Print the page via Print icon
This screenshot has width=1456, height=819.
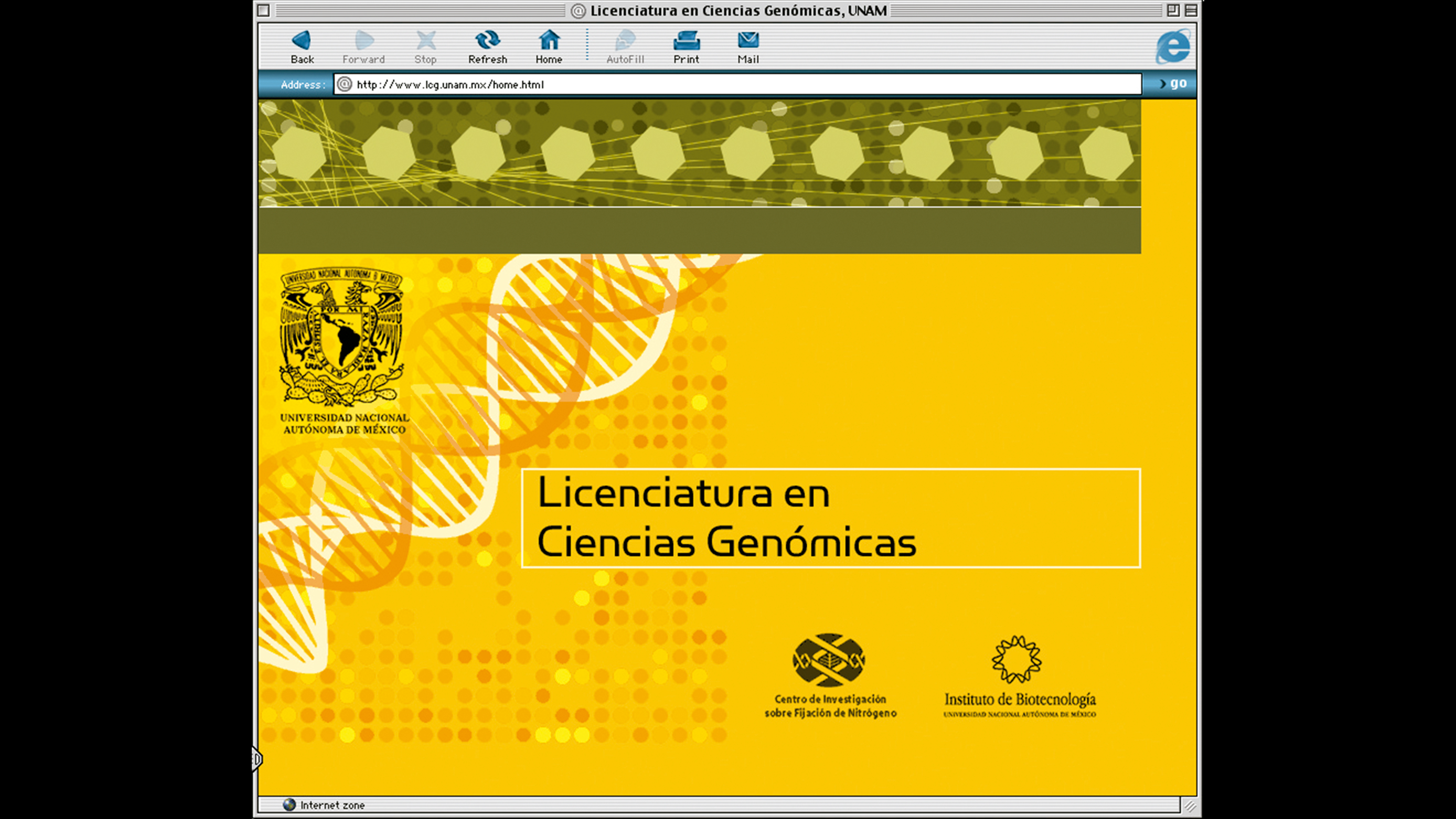coord(686,47)
